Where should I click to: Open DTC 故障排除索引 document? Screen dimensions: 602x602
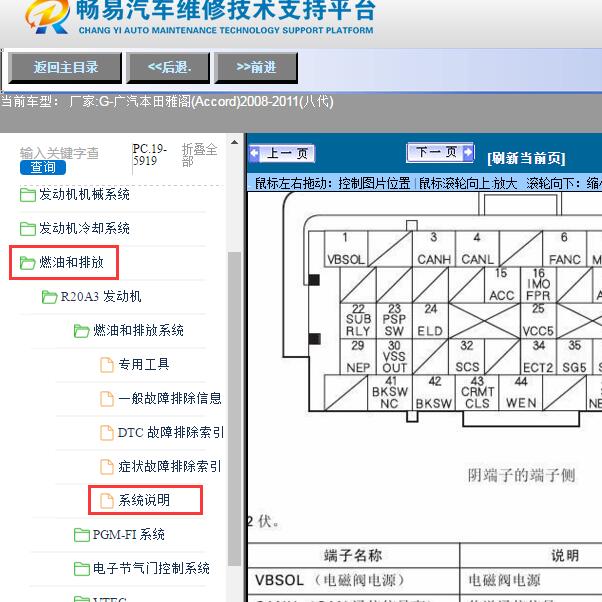170,433
